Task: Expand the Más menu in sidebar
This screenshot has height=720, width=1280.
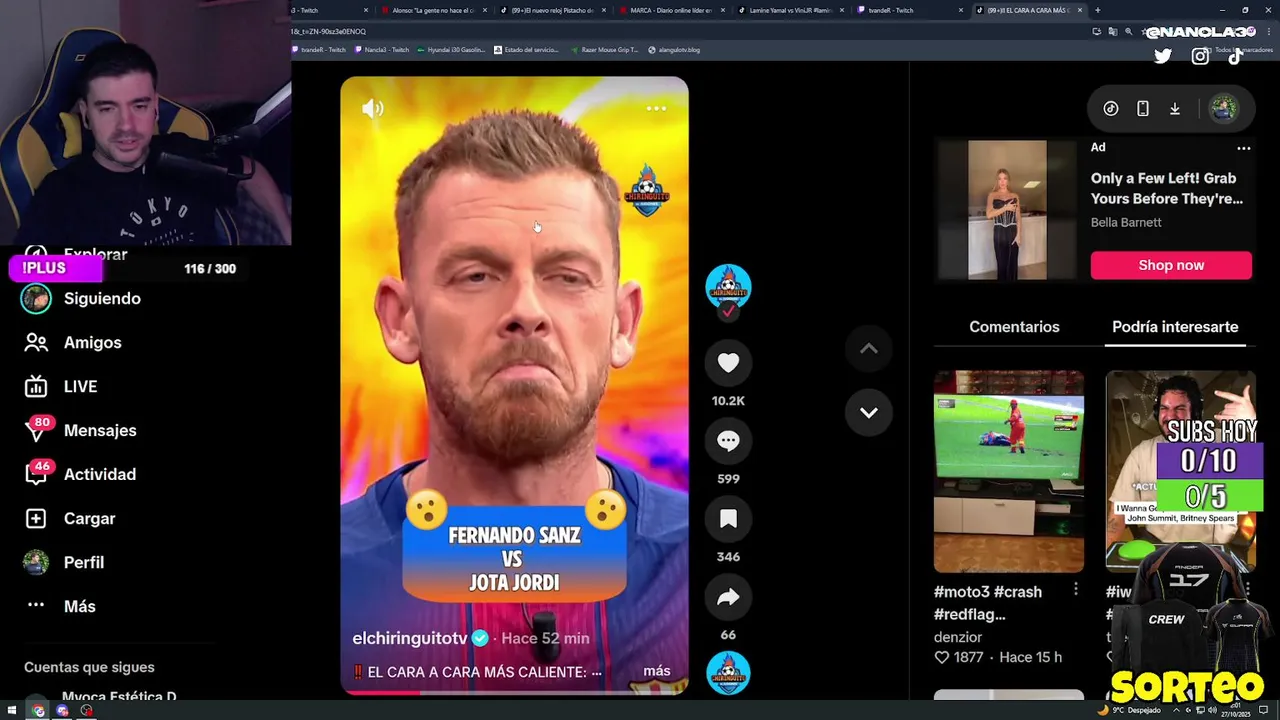Action: coord(79,606)
